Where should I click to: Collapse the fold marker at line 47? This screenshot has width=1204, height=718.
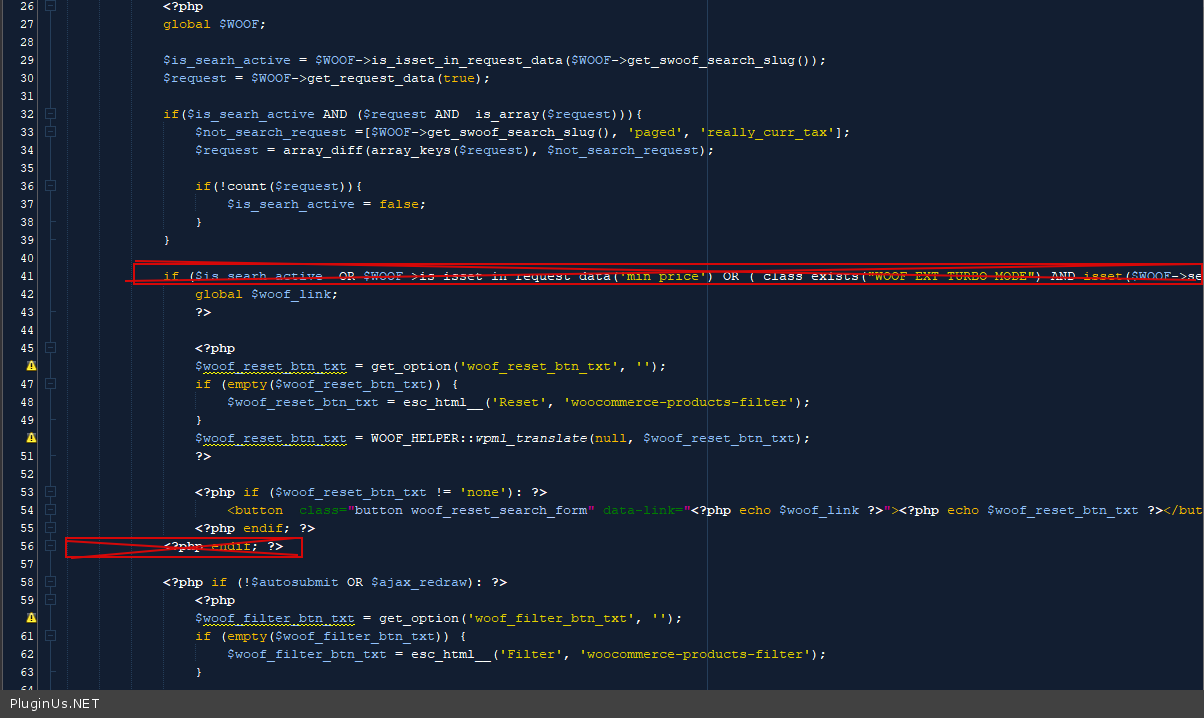[51, 384]
